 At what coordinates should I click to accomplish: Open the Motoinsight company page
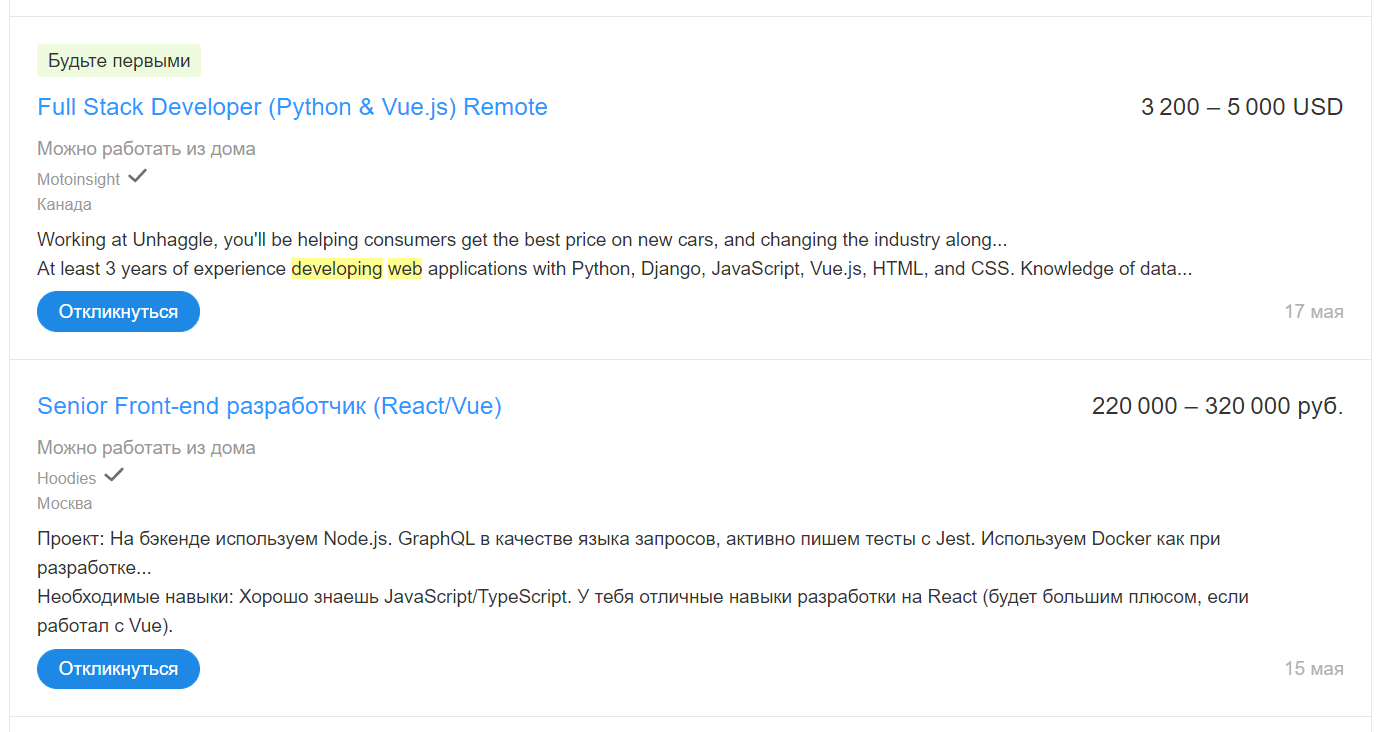[x=78, y=180]
